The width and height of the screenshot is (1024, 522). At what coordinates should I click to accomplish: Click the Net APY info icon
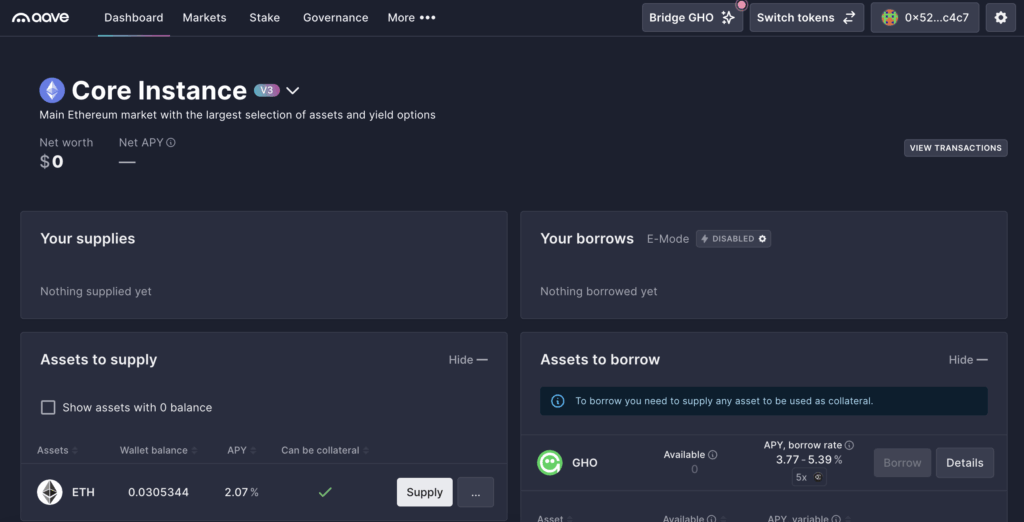(x=171, y=142)
